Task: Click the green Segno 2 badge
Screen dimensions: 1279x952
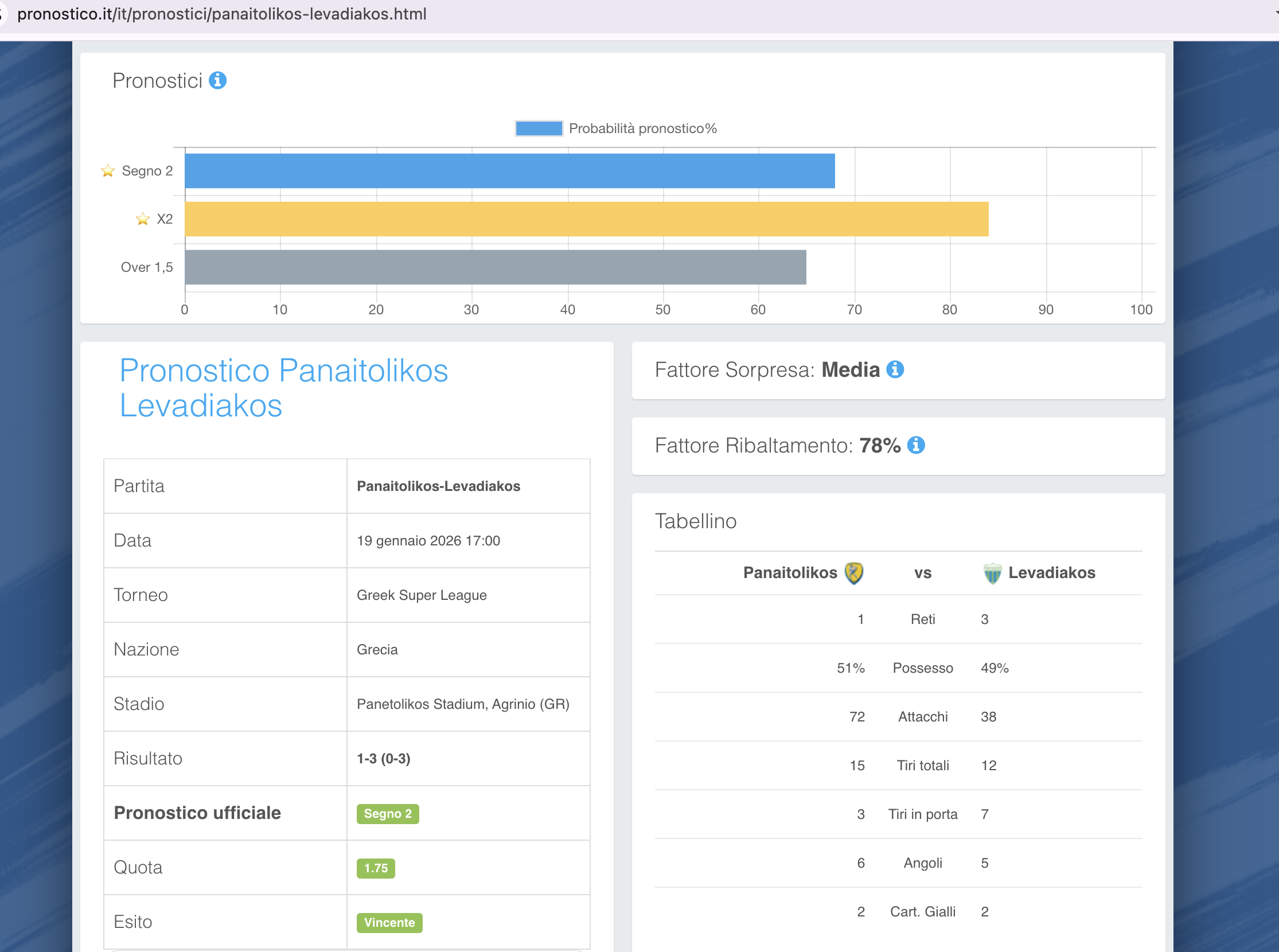Action: coord(387,814)
